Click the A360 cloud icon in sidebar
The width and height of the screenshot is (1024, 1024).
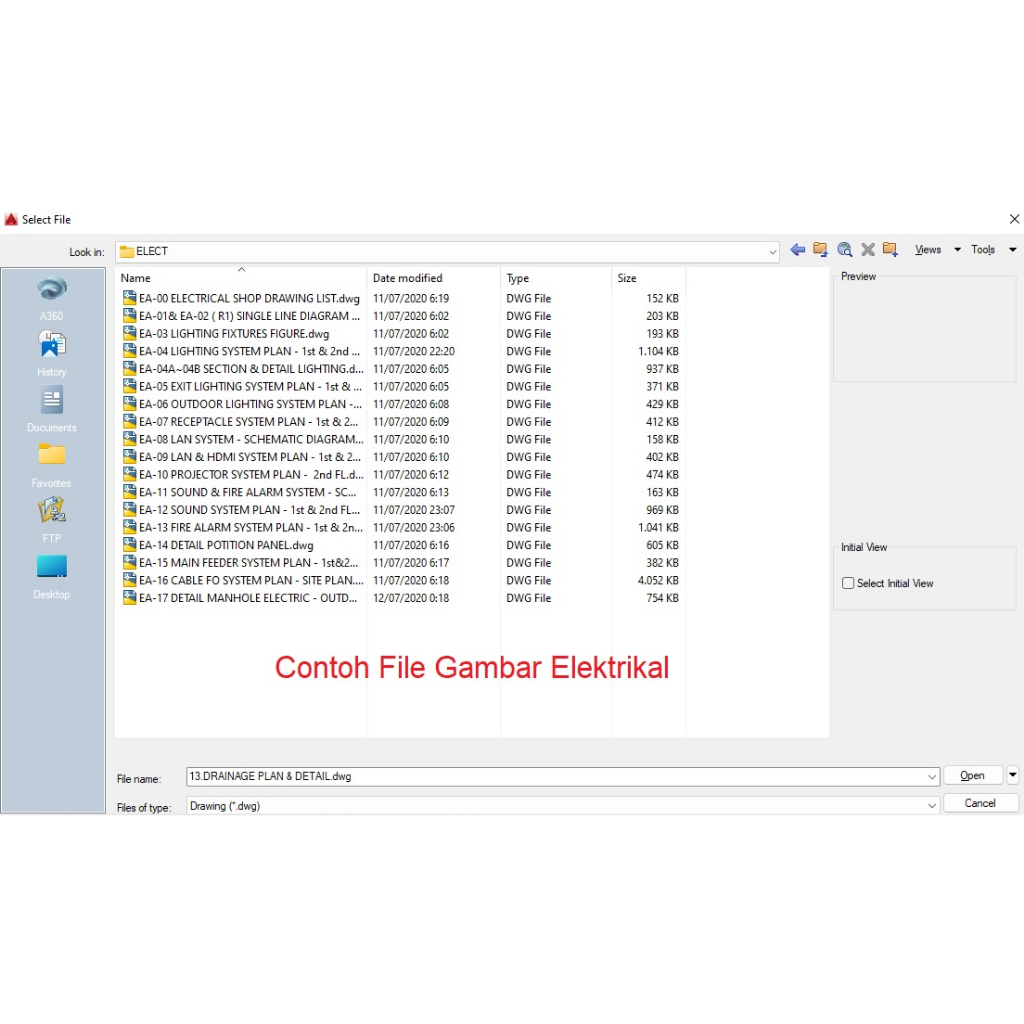52,291
